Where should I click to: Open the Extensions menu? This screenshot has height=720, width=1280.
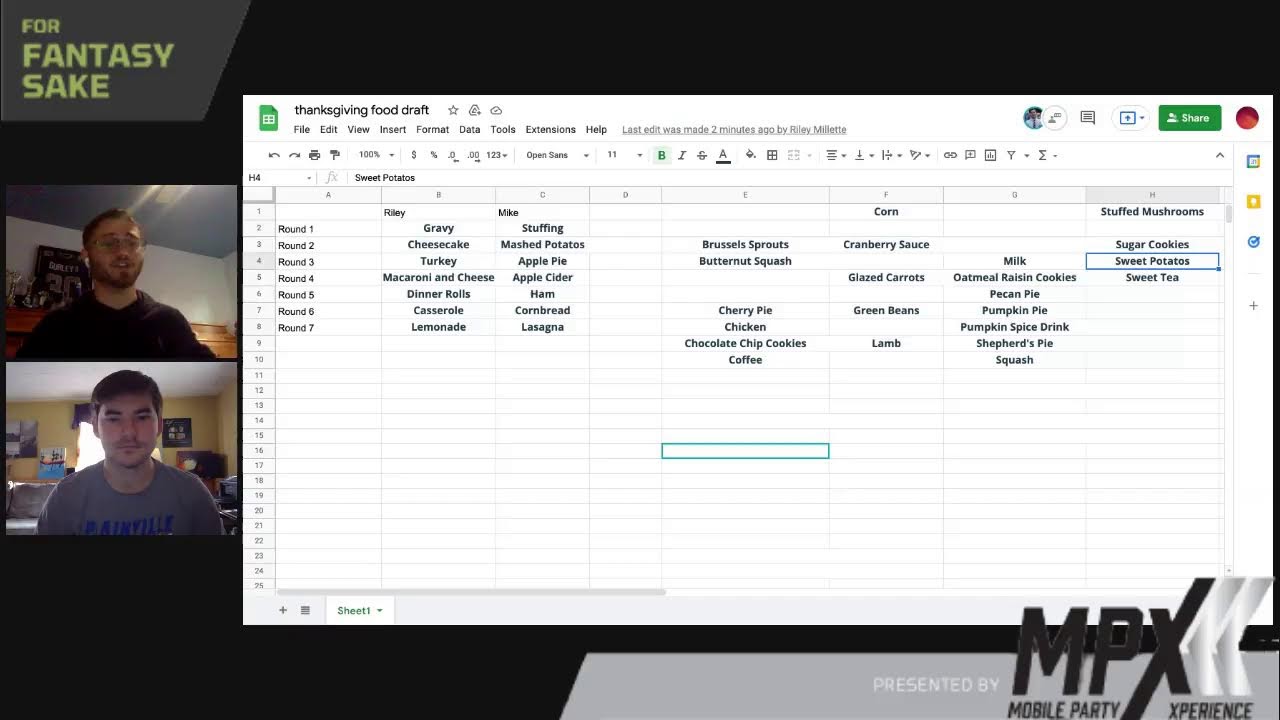551,129
